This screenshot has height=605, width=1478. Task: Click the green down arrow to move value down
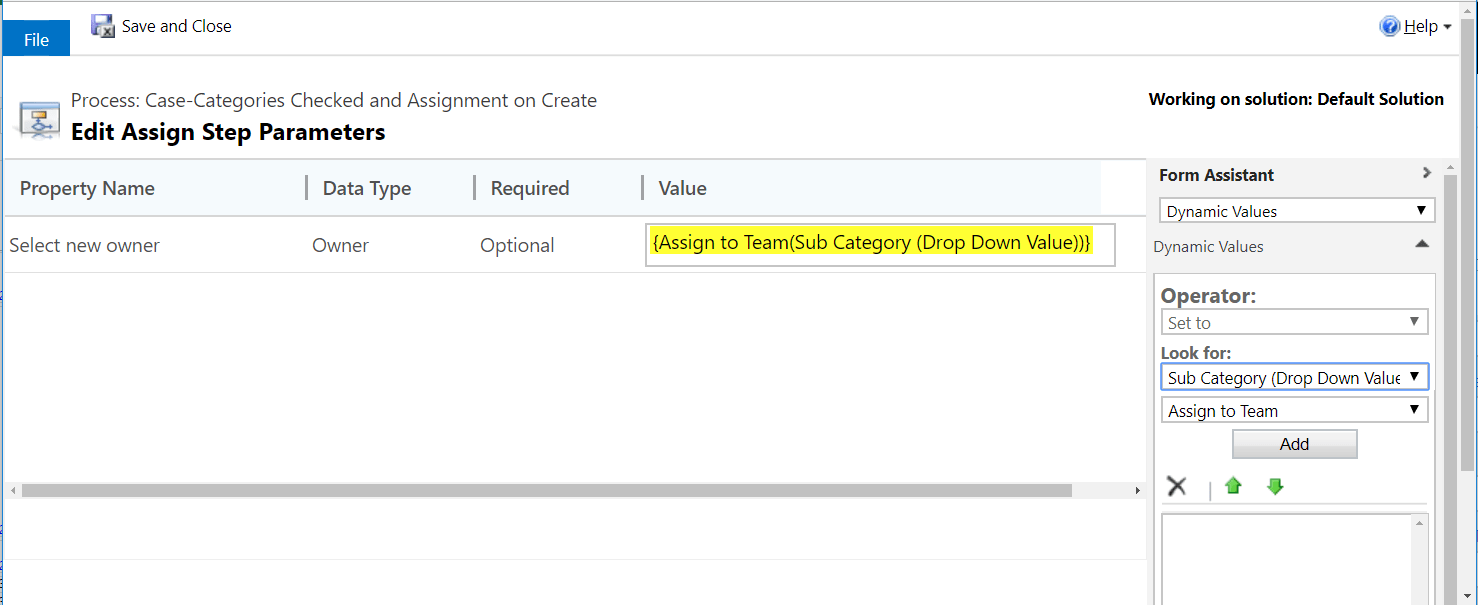pyautogui.click(x=1275, y=486)
